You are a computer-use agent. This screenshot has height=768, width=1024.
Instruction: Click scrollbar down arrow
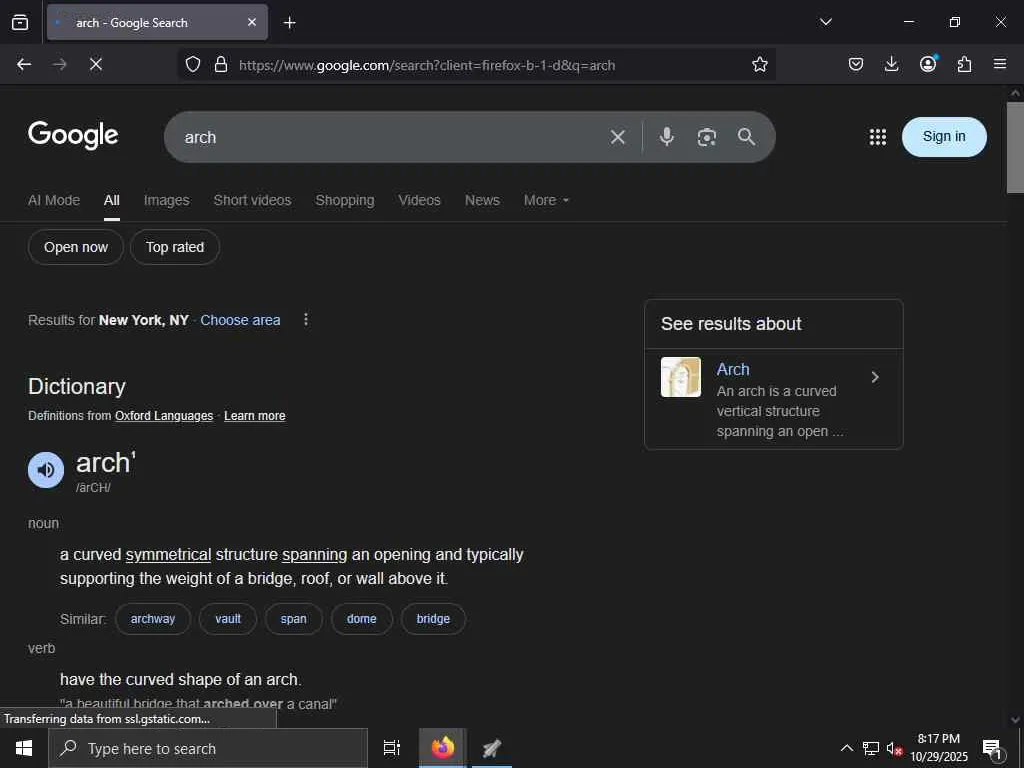click(x=1015, y=720)
